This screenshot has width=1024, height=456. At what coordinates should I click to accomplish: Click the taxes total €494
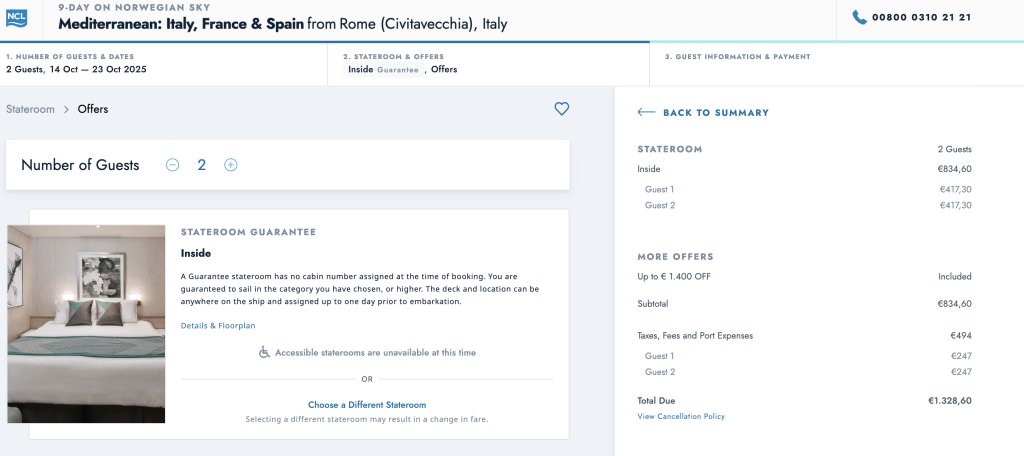click(x=961, y=336)
